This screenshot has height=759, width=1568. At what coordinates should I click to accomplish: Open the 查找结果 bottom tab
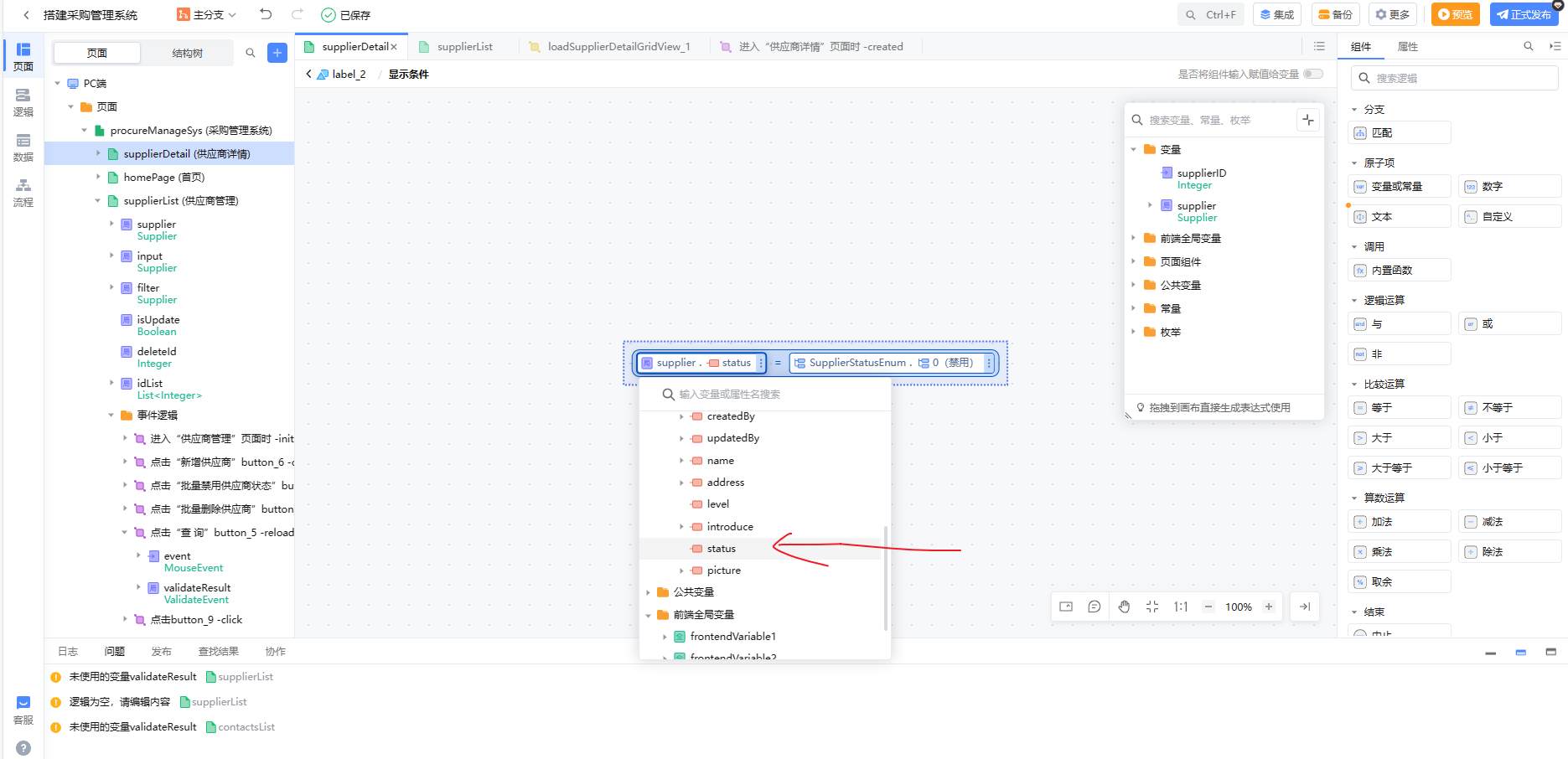click(218, 652)
